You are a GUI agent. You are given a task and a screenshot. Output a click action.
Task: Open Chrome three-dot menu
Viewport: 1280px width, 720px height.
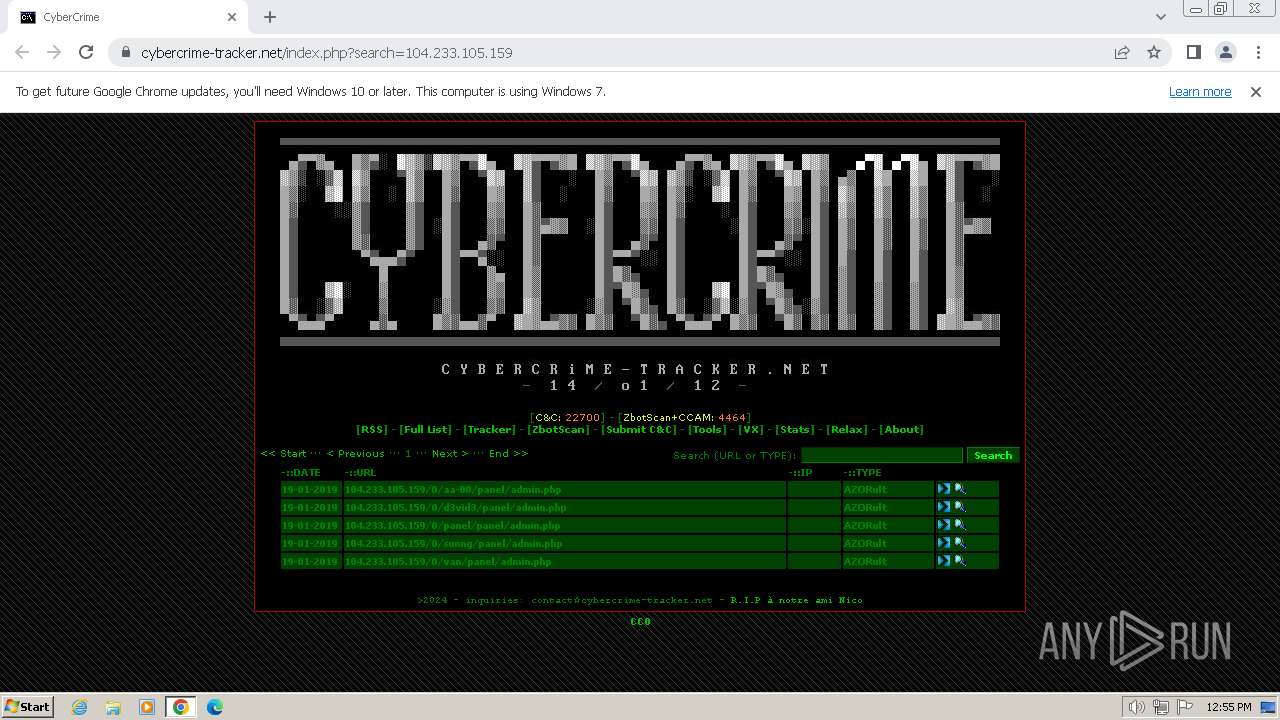(1257, 52)
